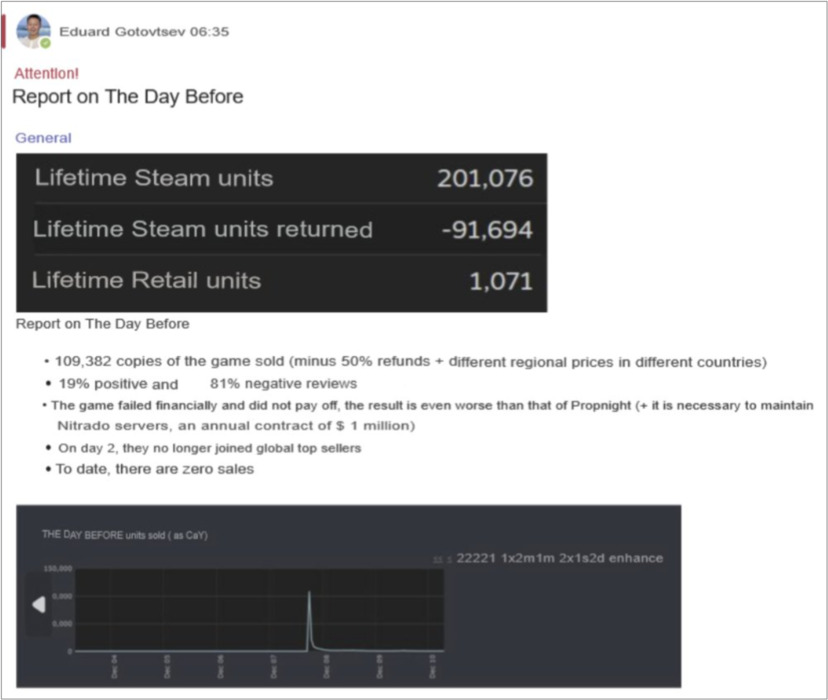The width and height of the screenshot is (828, 700).
Task: Click the 201,076 units value
Action: pyautogui.click(x=485, y=178)
